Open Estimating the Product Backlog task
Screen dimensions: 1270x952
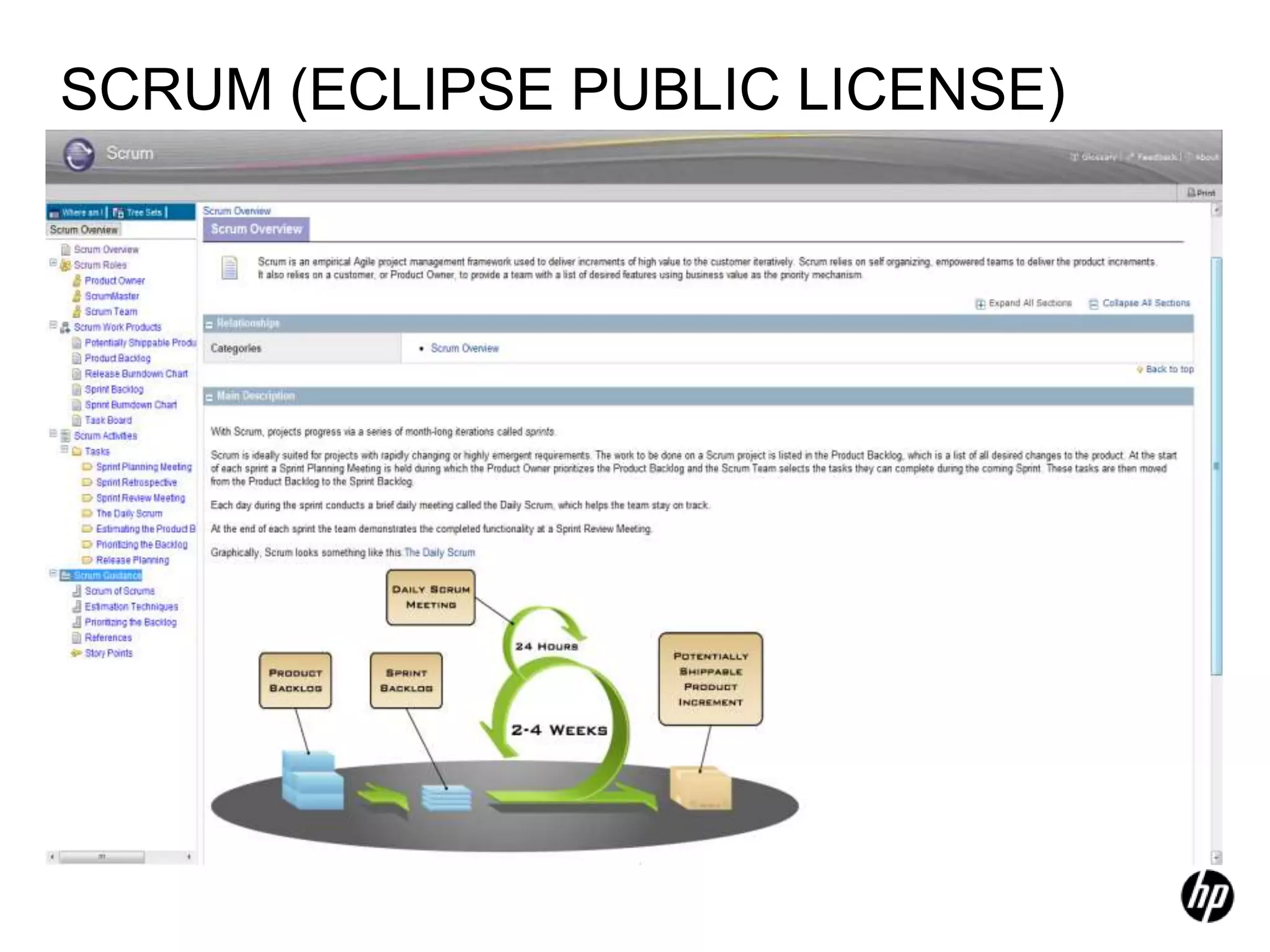click(x=146, y=529)
